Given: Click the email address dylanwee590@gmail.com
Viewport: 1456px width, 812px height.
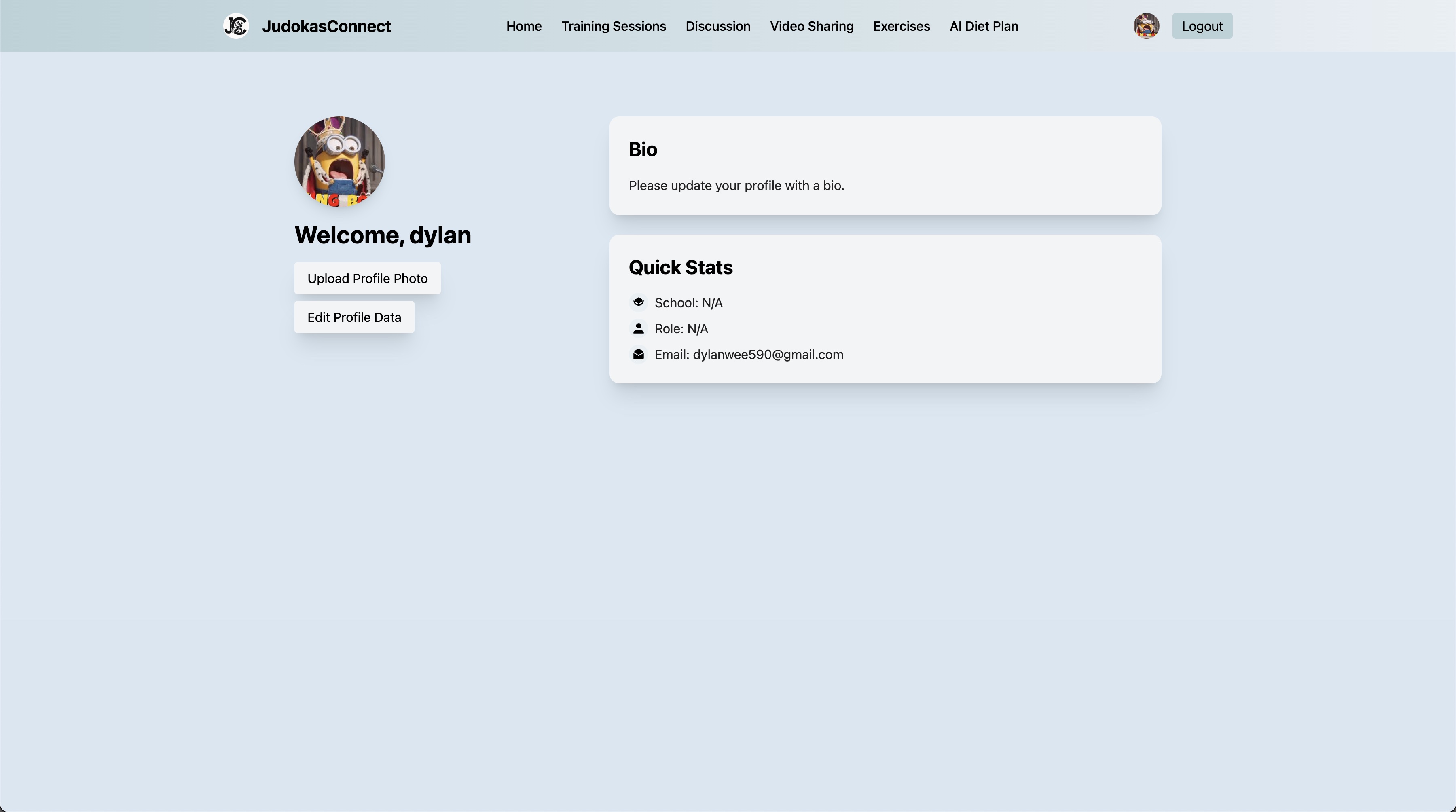Looking at the screenshot, I should 768,355.
